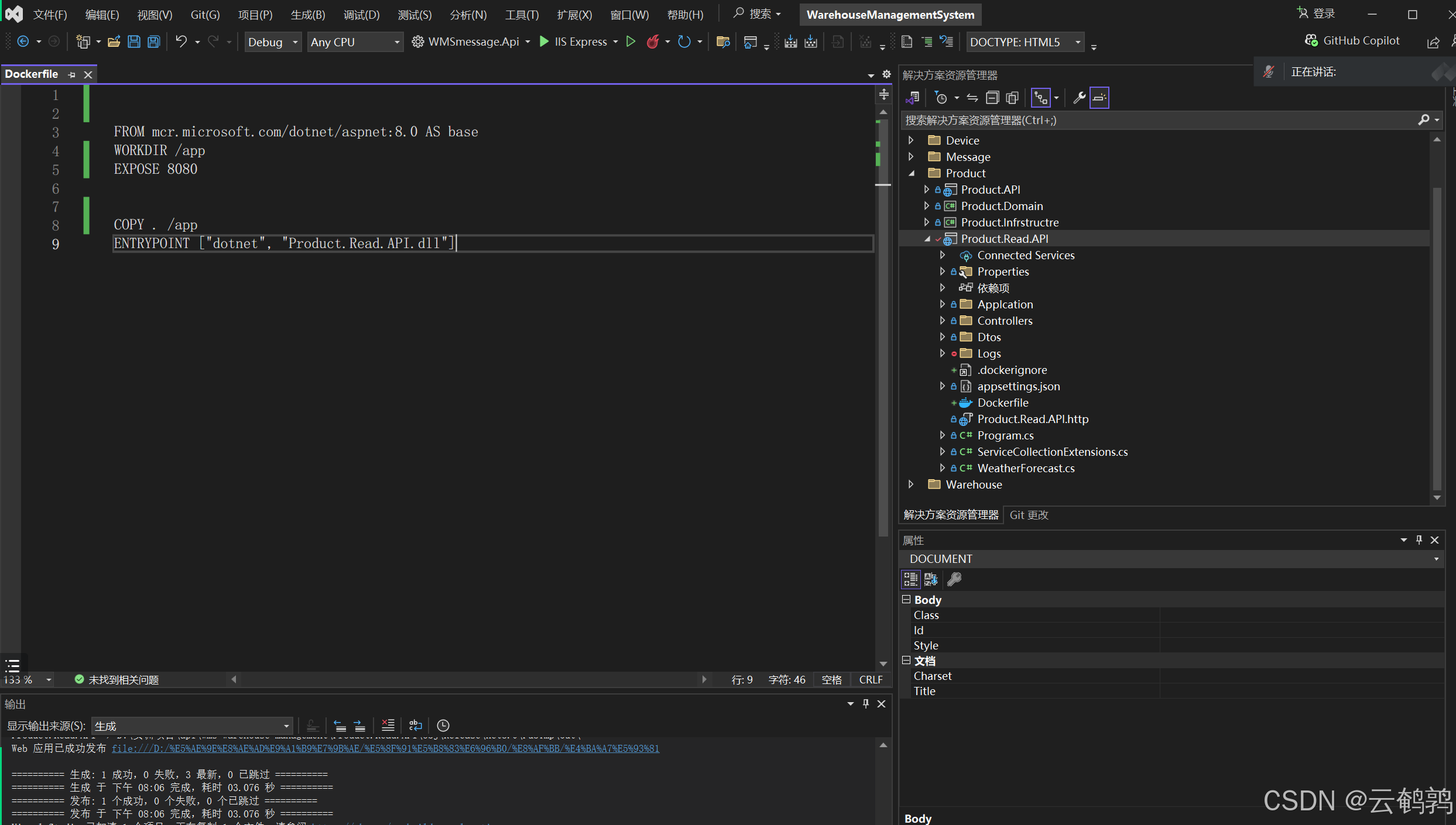This screenshot has height=825, width=1456.
Task: Expand the Warehouse folder node
Action: 911,484
